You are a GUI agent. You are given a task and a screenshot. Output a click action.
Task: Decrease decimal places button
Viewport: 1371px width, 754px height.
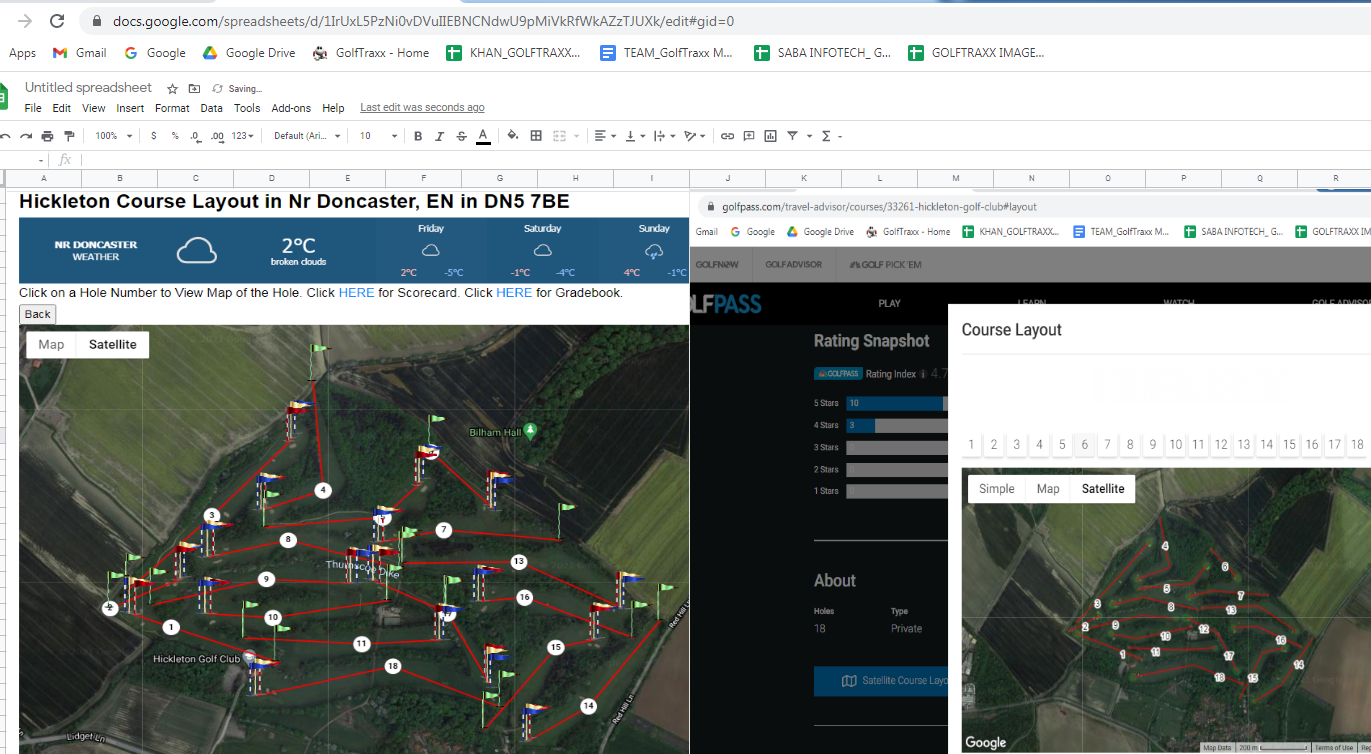point(195,136)
